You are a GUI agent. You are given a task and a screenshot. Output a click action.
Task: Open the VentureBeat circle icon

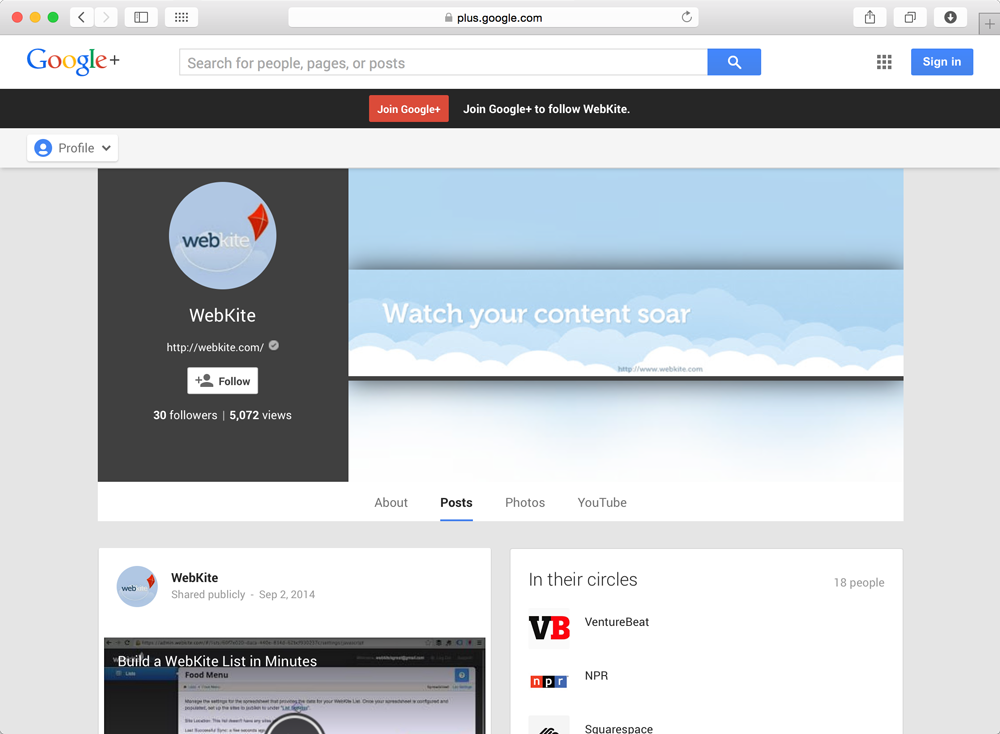point(549,628)
